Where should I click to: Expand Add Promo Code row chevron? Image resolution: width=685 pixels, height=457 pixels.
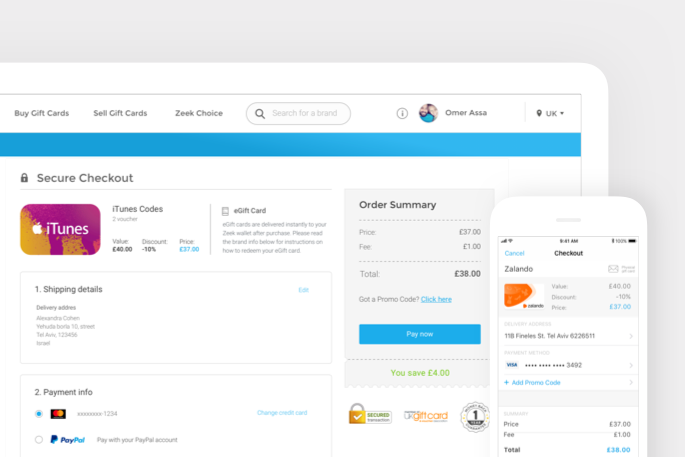631,382
